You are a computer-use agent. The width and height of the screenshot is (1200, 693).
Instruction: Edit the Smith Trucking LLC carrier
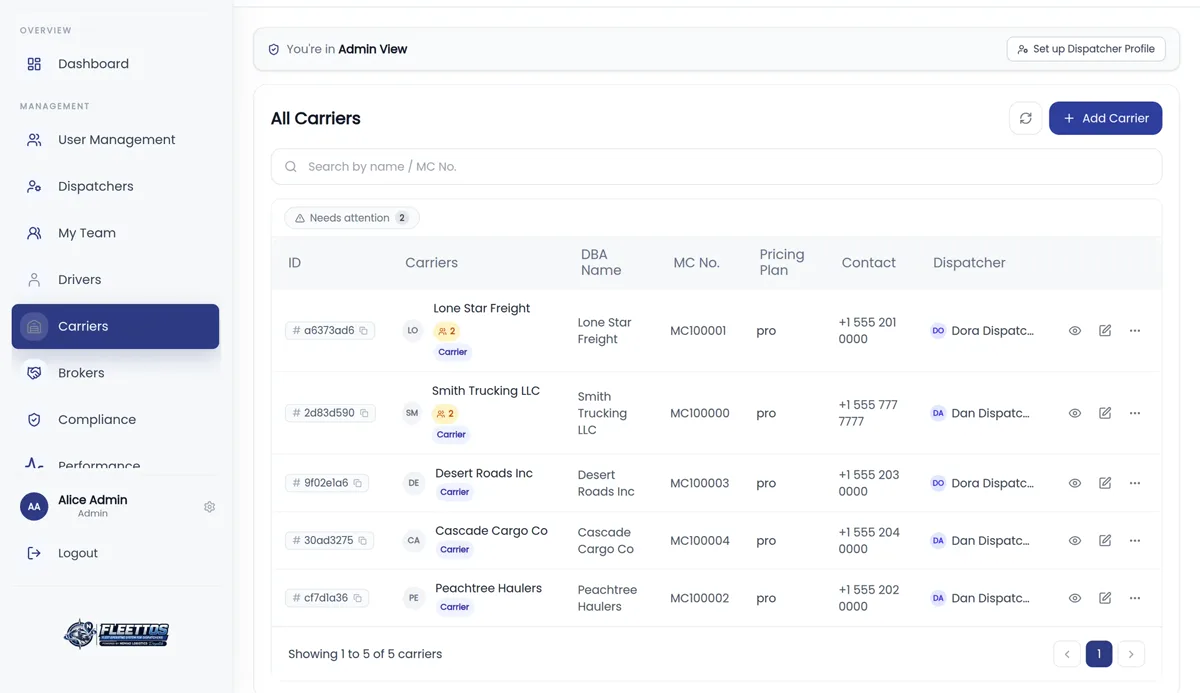[x=1105, y=413]
